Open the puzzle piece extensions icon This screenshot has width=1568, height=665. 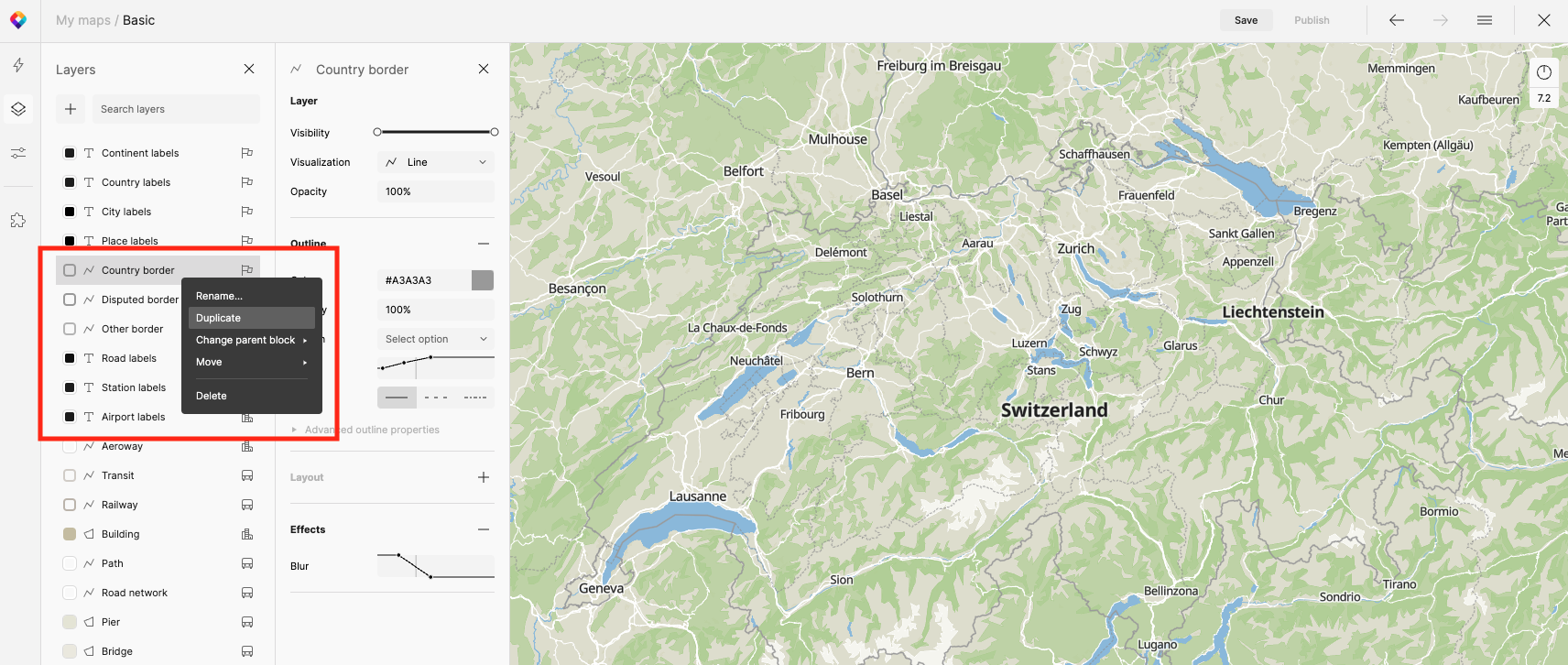tap(18, 220)
